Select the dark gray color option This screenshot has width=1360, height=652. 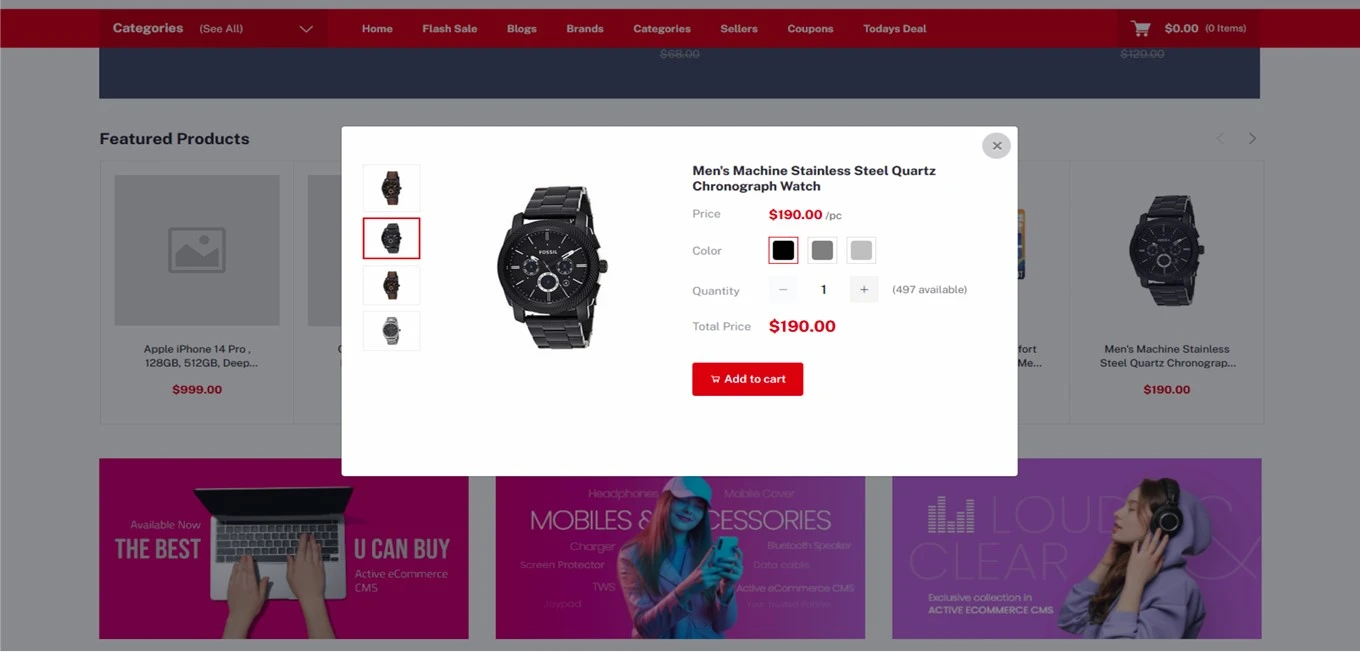(x=822, y=251)
